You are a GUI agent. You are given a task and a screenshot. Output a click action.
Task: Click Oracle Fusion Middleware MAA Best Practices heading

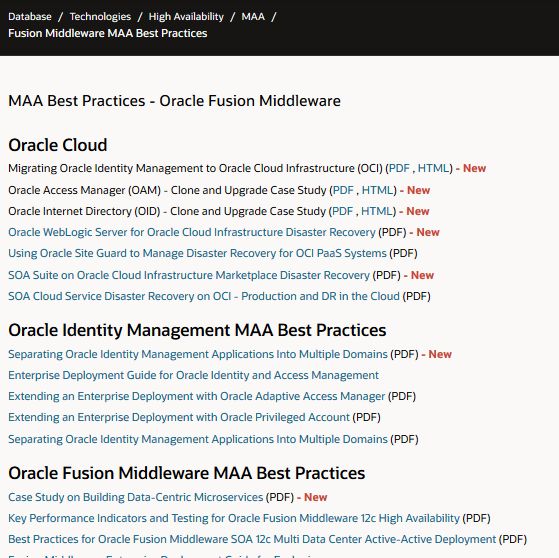(x=186, y=473)
